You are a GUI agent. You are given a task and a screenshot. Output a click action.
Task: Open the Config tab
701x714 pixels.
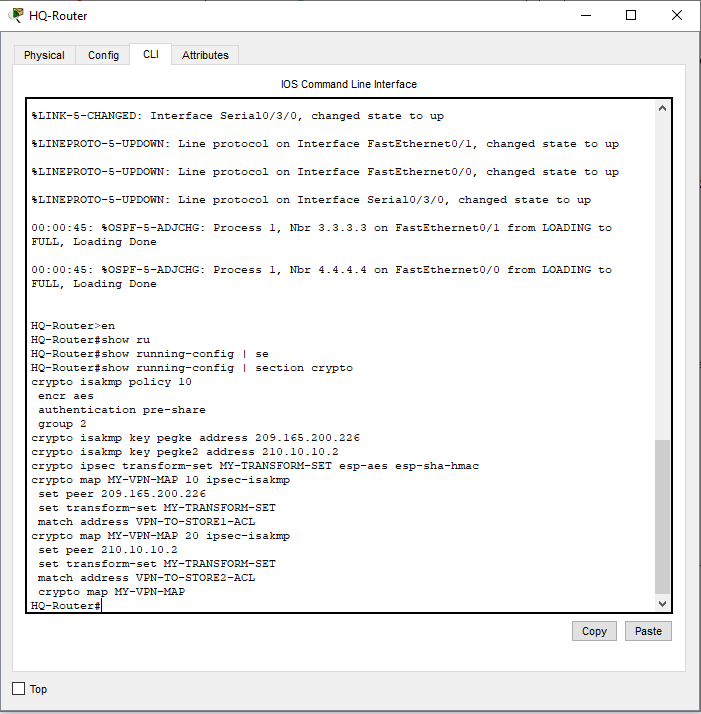[x=103, y=55]
